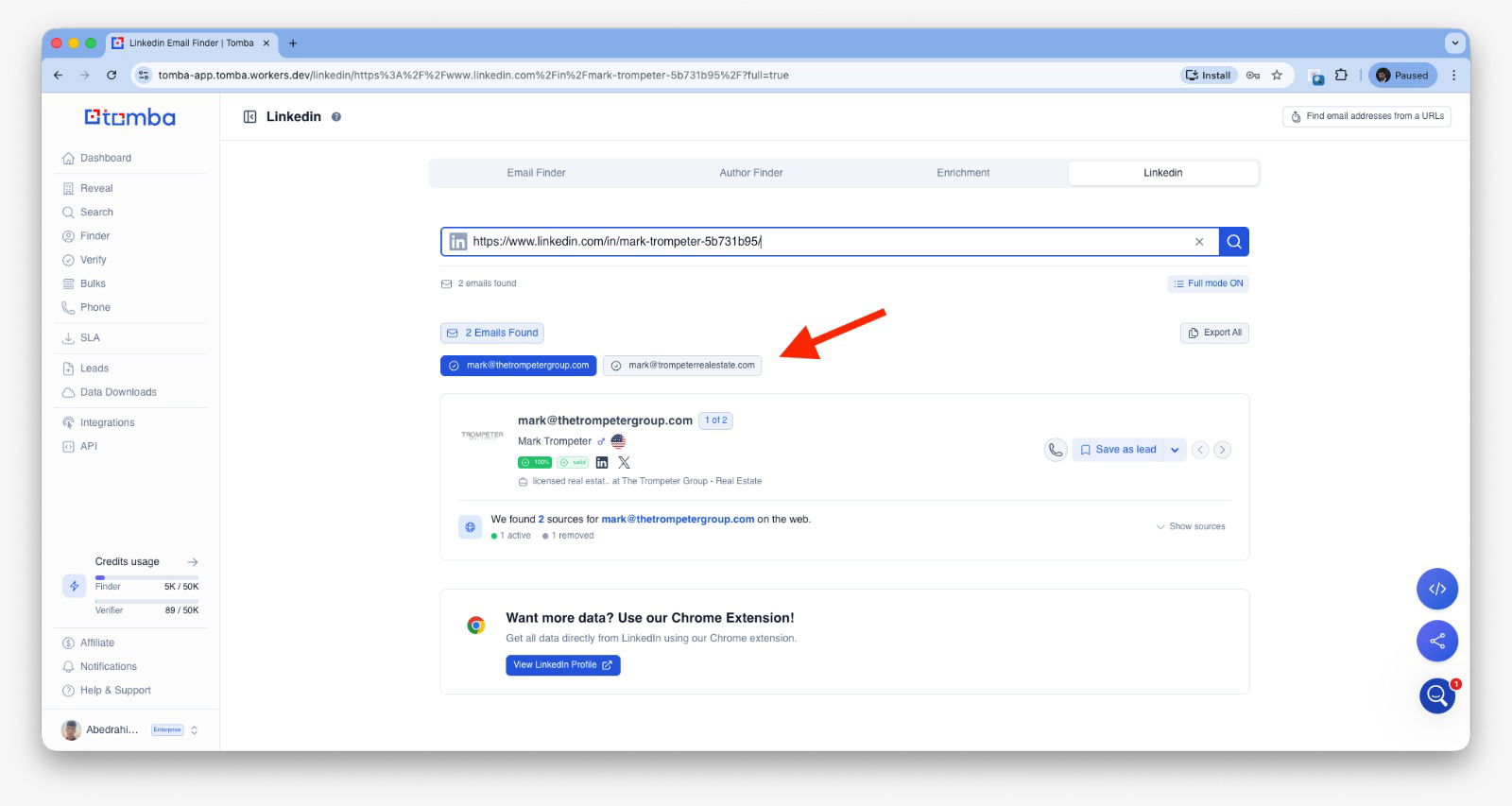Open the LinkedIn icon for Mark Trompeter
Image resolution: width=1512 pixels, height=806 pixels.
602,463
